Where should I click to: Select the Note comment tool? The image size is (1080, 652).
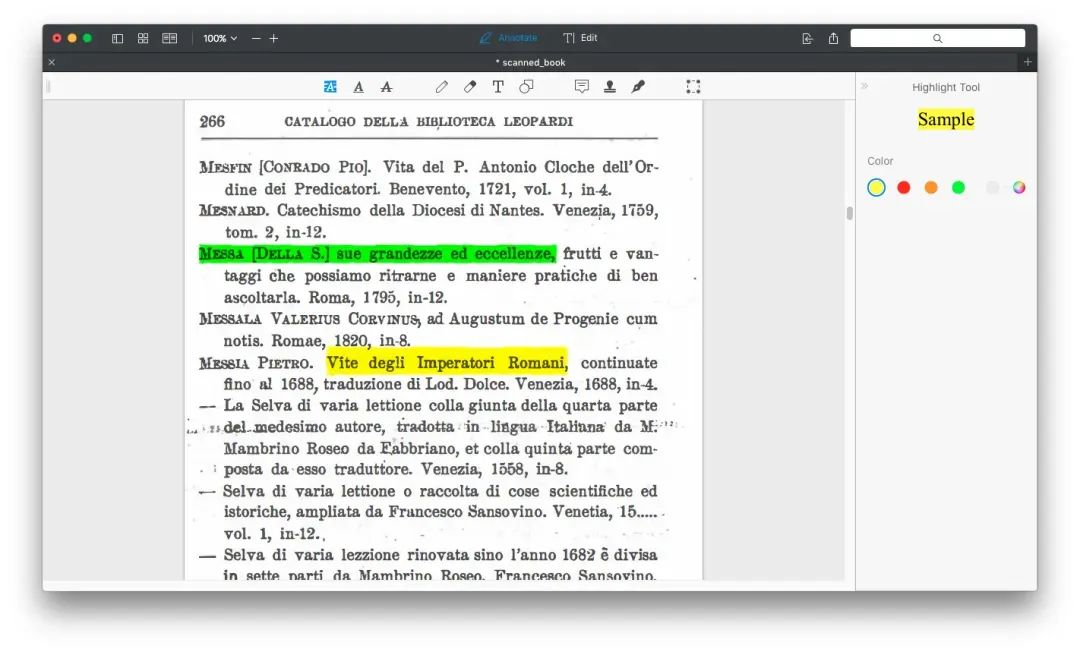(582, 87)
